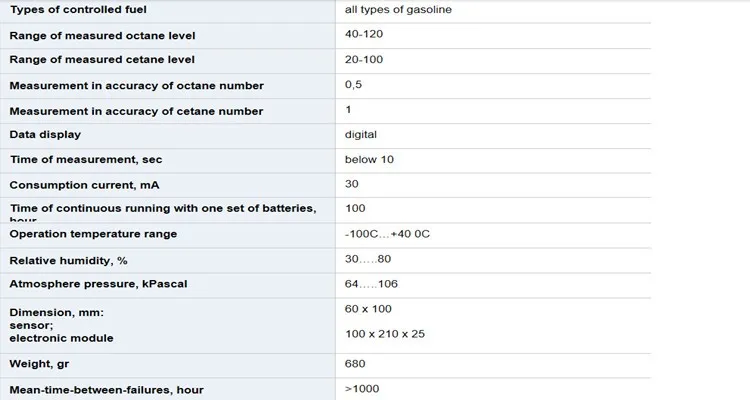Select the 'digital' value cell
Image resolution: width=750 pixels, height=400 pixels.
[x=361, y=134]
